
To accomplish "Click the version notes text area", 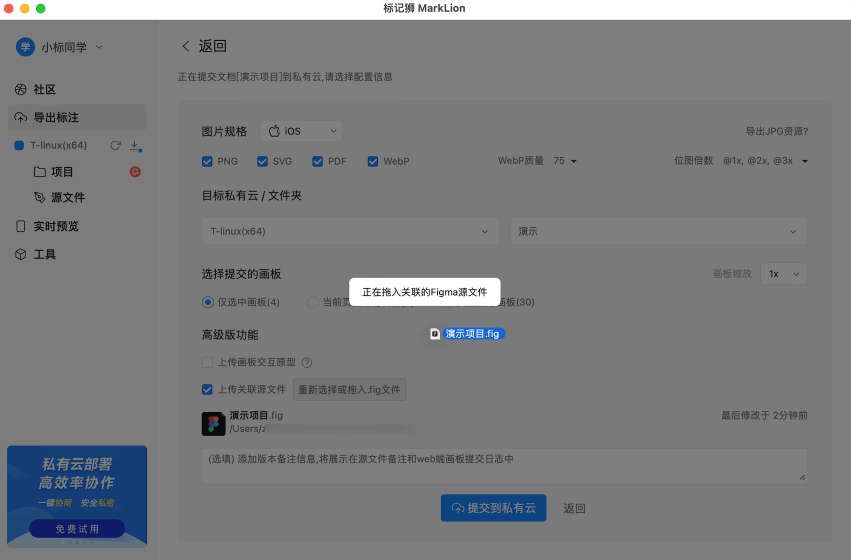I will pyautogui.click(x=504, y=466).
